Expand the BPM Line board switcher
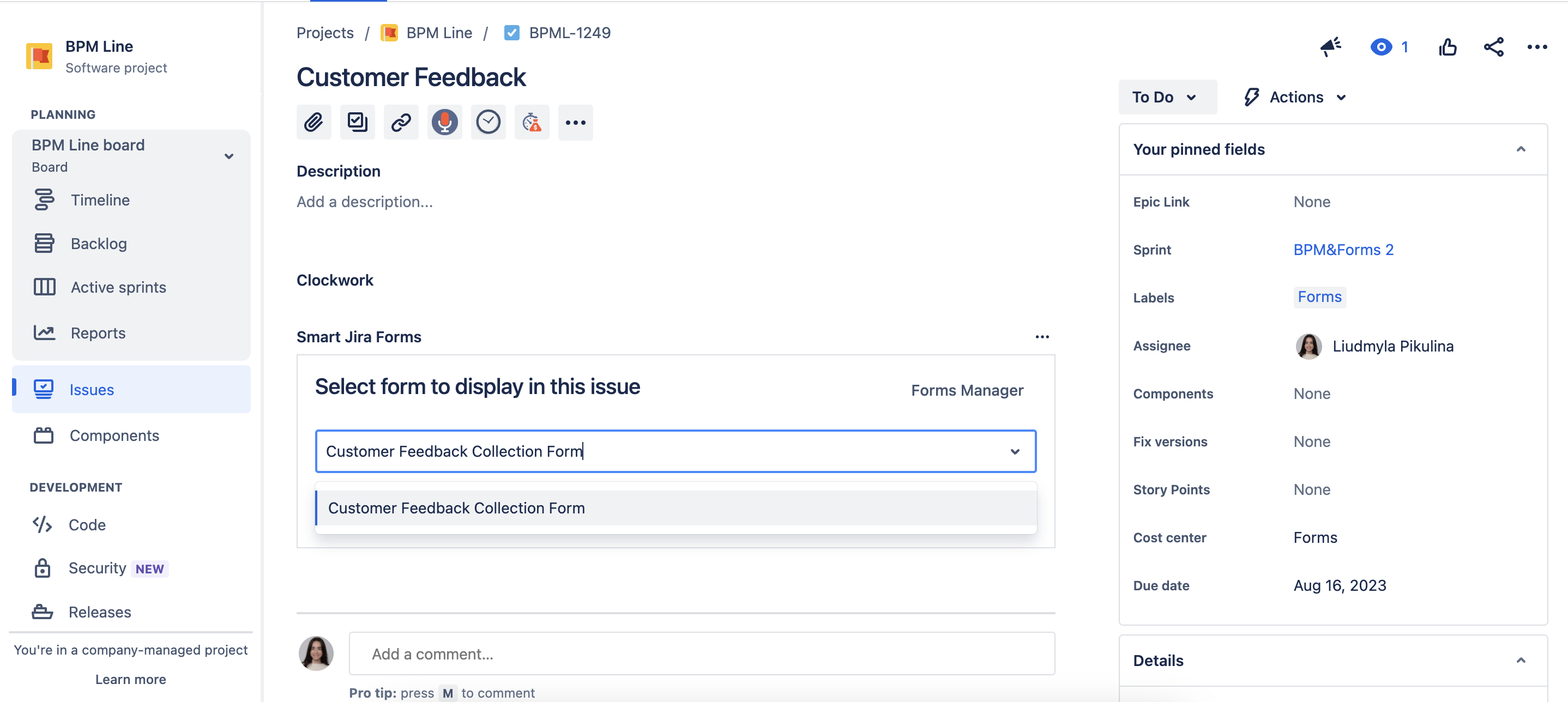The image size is (1568, 702). (x=229, y=156)
